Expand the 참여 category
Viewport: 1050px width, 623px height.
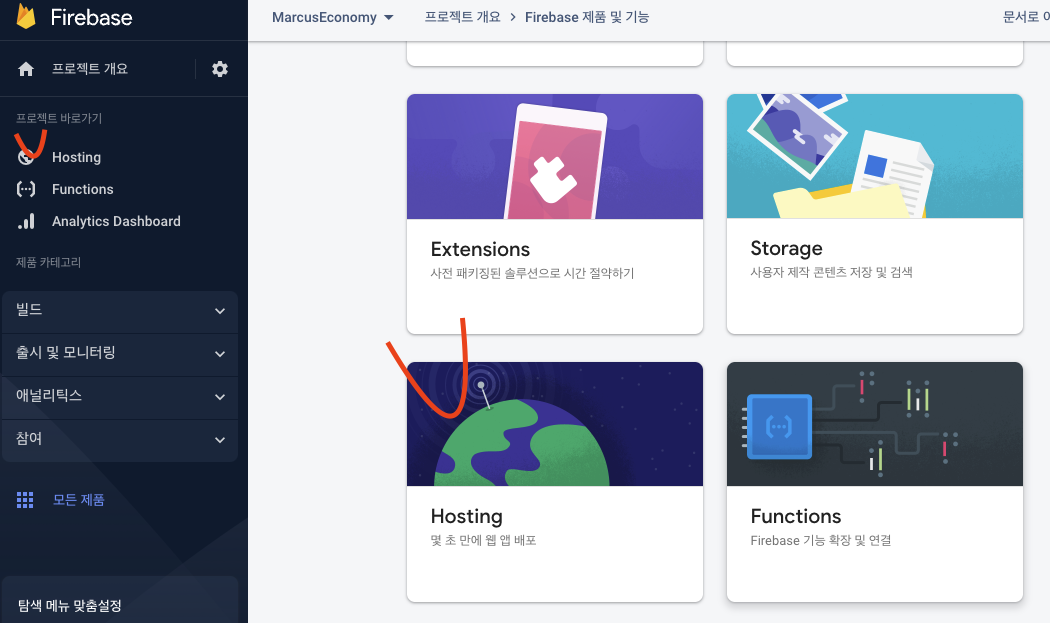(120, 440)
